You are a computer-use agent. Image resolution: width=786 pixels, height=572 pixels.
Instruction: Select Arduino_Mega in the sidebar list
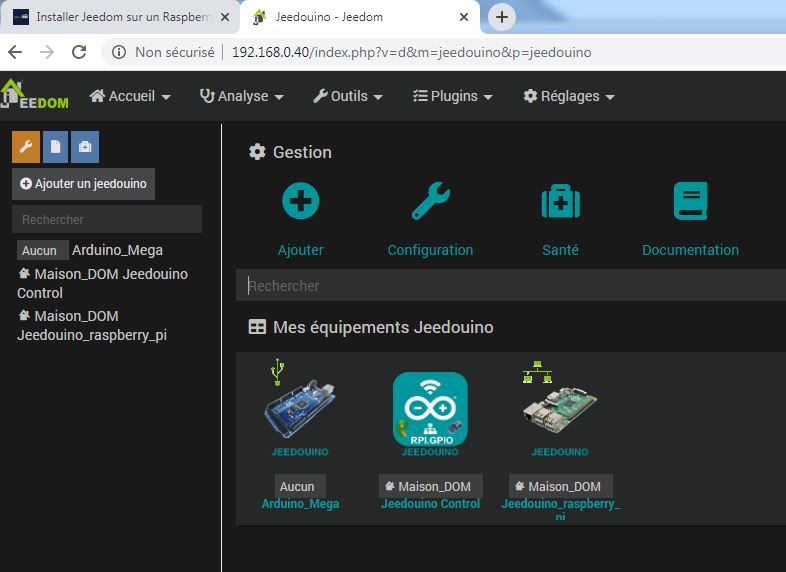[117, 250]
